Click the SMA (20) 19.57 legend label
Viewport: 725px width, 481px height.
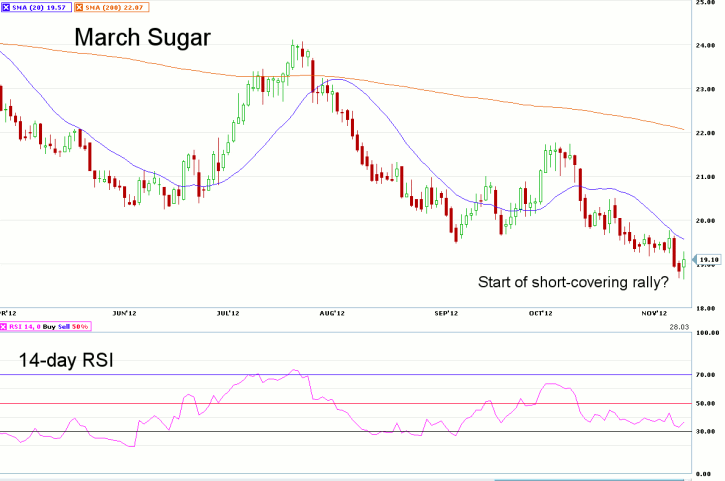[x=38, y=5]
